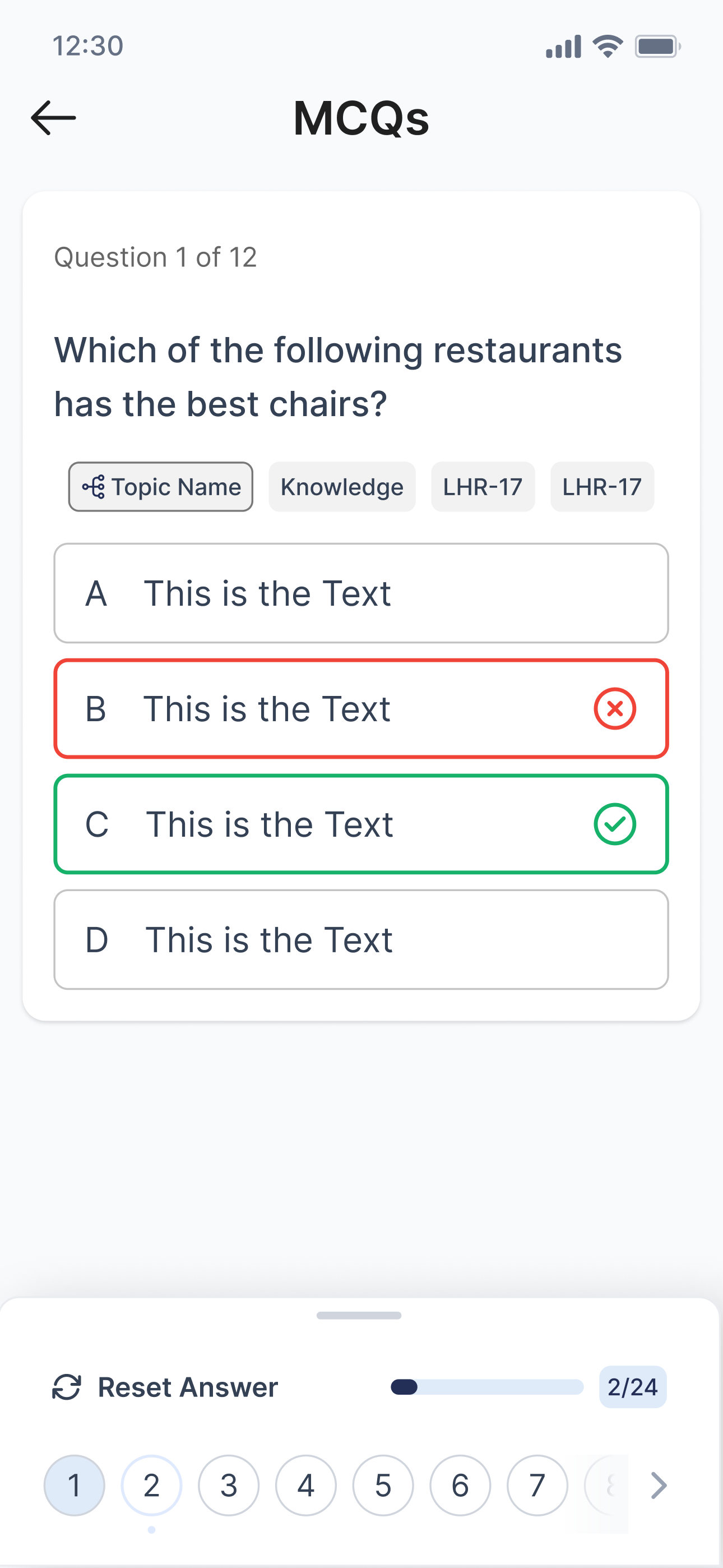Open the Topic Name tag
723x1568 pixels.
pyautogui.click(x=161, y=487)
